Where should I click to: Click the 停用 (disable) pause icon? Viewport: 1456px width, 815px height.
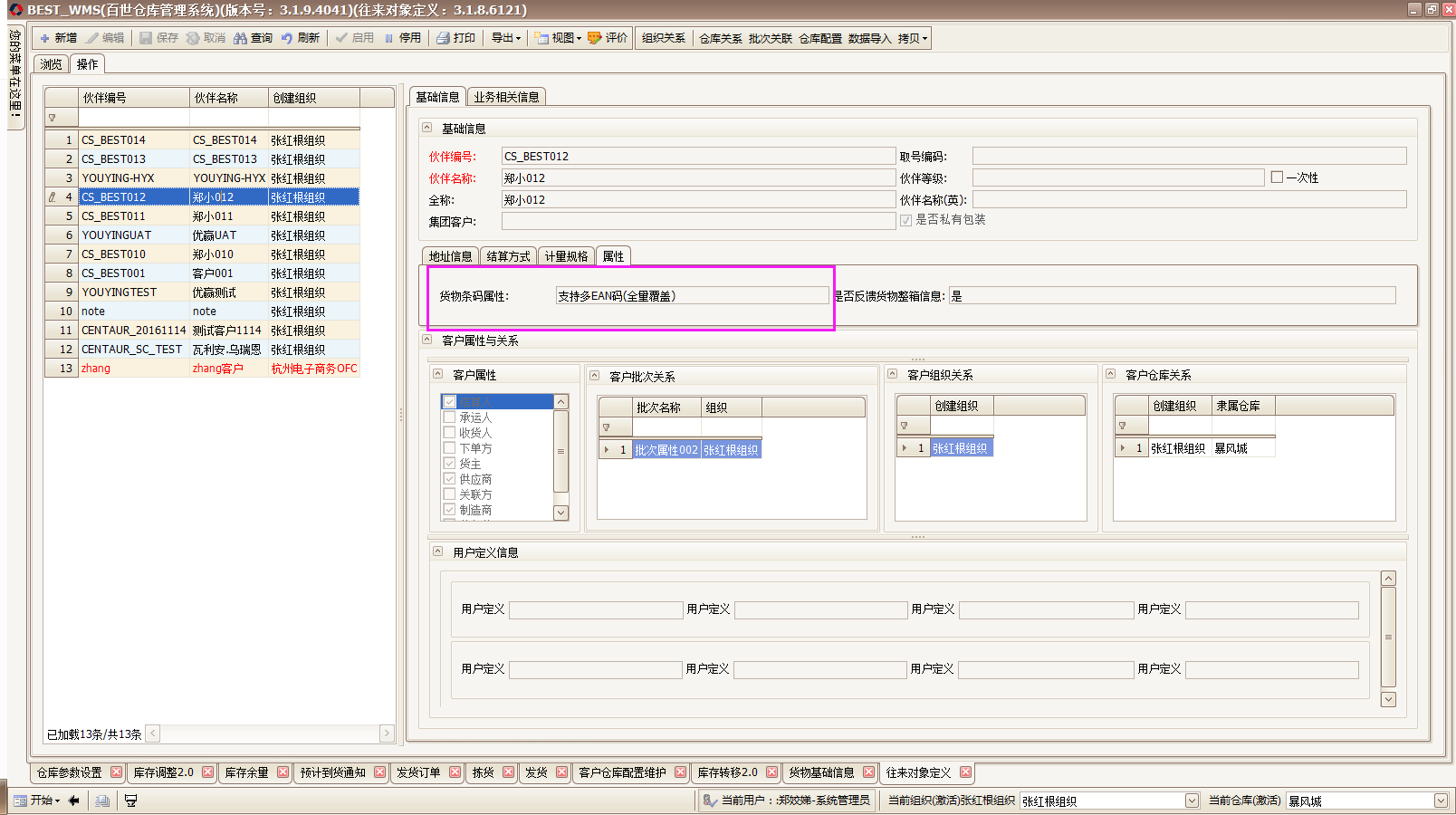[389, 38]
